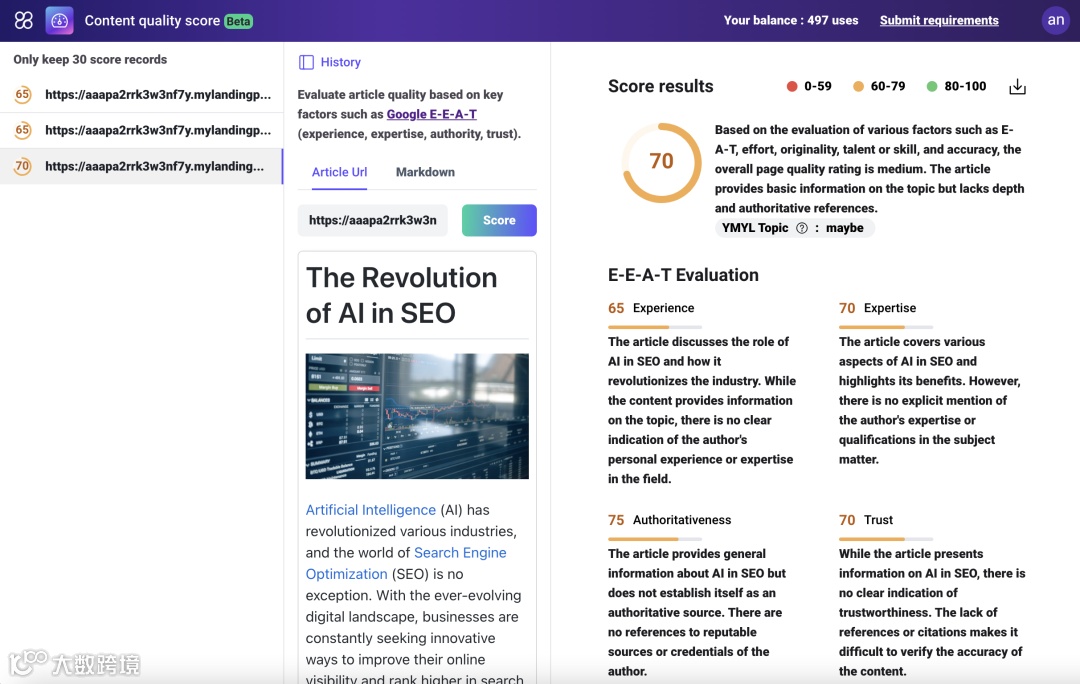Switch to the Markdown tab
Screen dimensions: 1080x684
point(425,172)
